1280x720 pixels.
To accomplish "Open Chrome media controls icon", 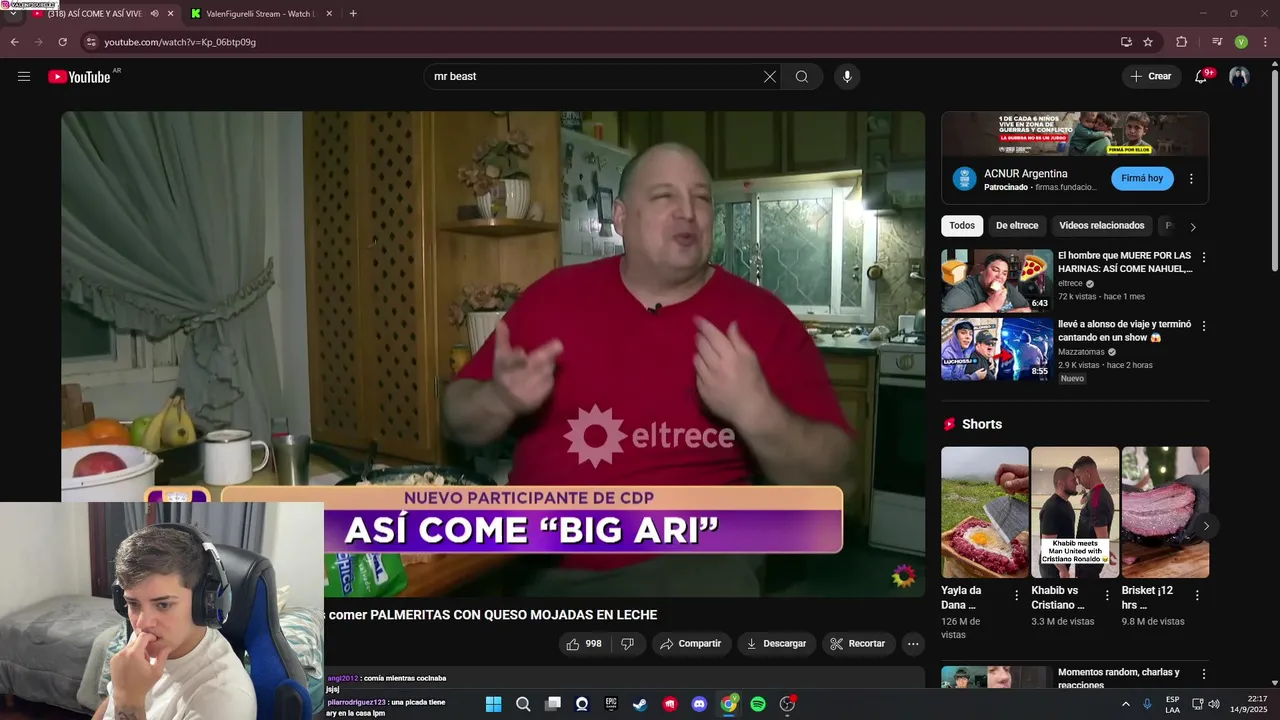I will (1217, 42).
